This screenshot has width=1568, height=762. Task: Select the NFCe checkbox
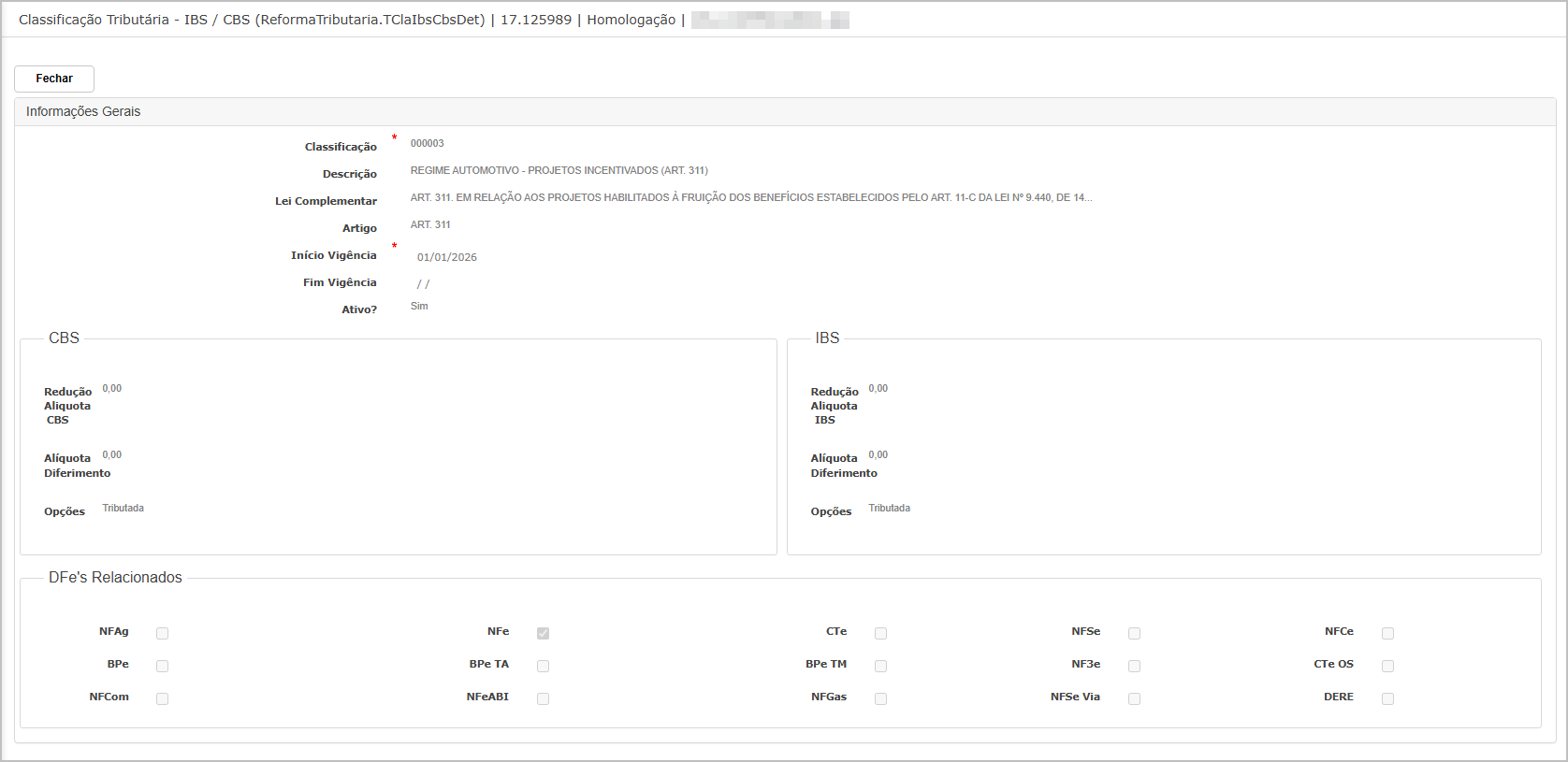(x=1387, y=633)
